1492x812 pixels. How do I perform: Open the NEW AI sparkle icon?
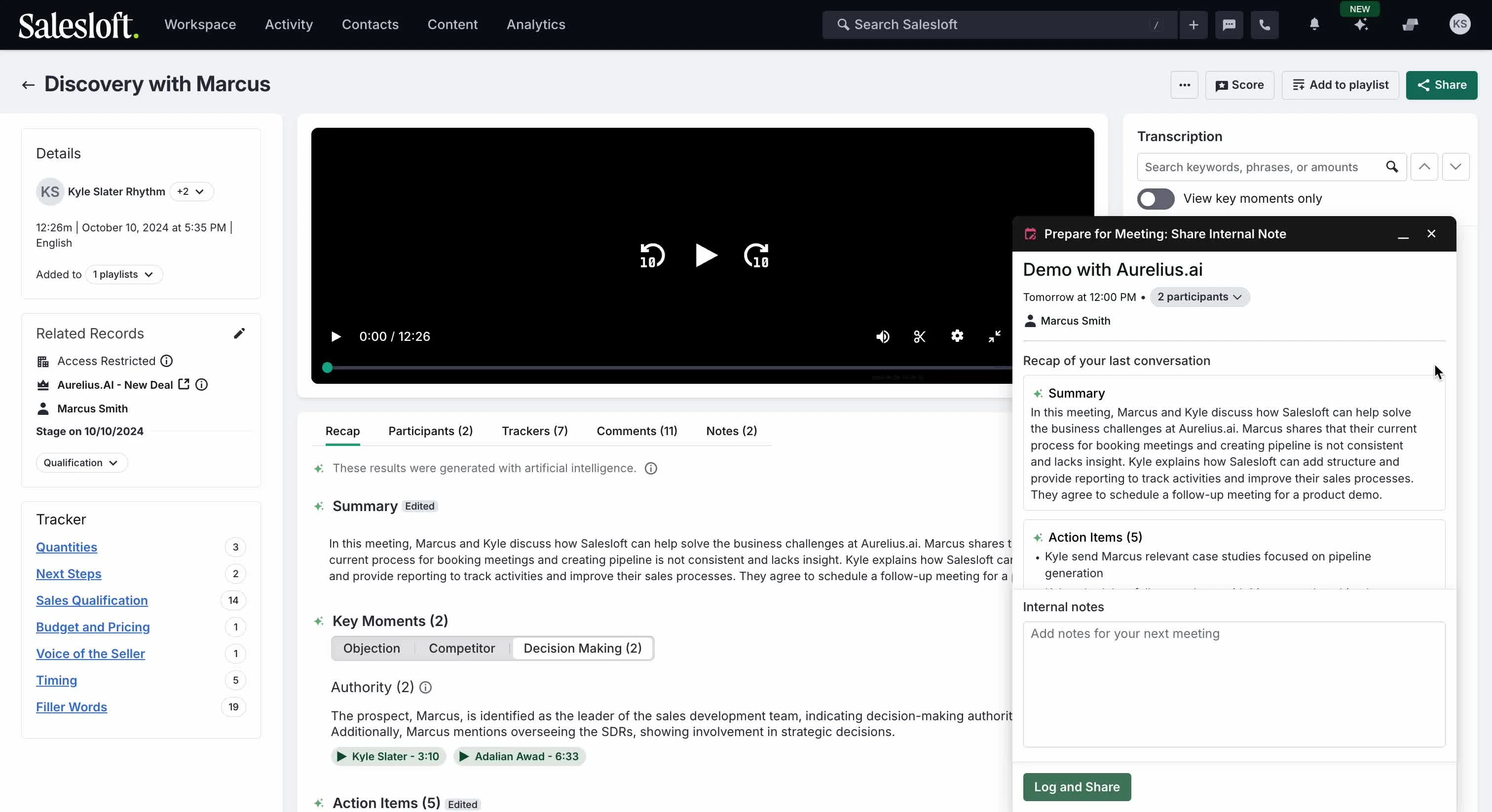coord(1361,24)
